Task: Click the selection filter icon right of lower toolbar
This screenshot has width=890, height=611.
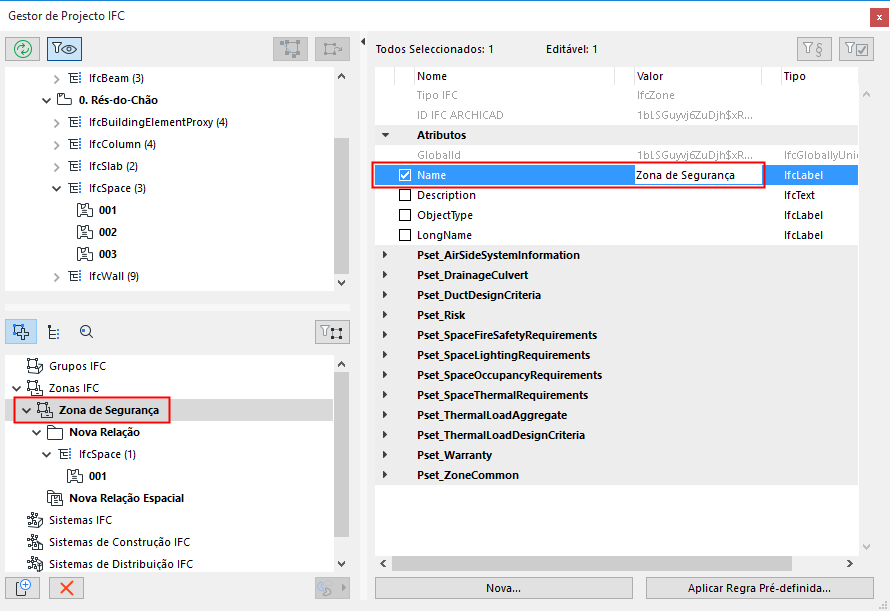Action: point(333,331)
